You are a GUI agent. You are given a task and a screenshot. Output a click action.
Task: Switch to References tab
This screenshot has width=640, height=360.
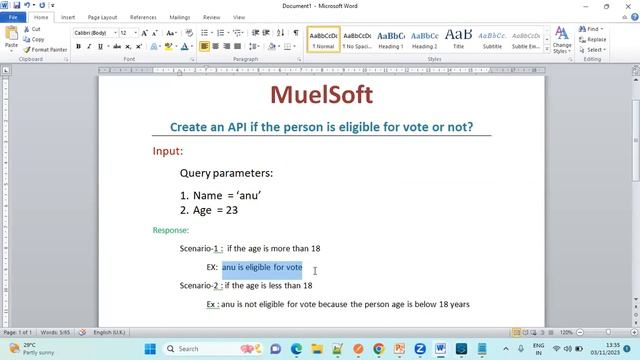click(x=143, y=17)
